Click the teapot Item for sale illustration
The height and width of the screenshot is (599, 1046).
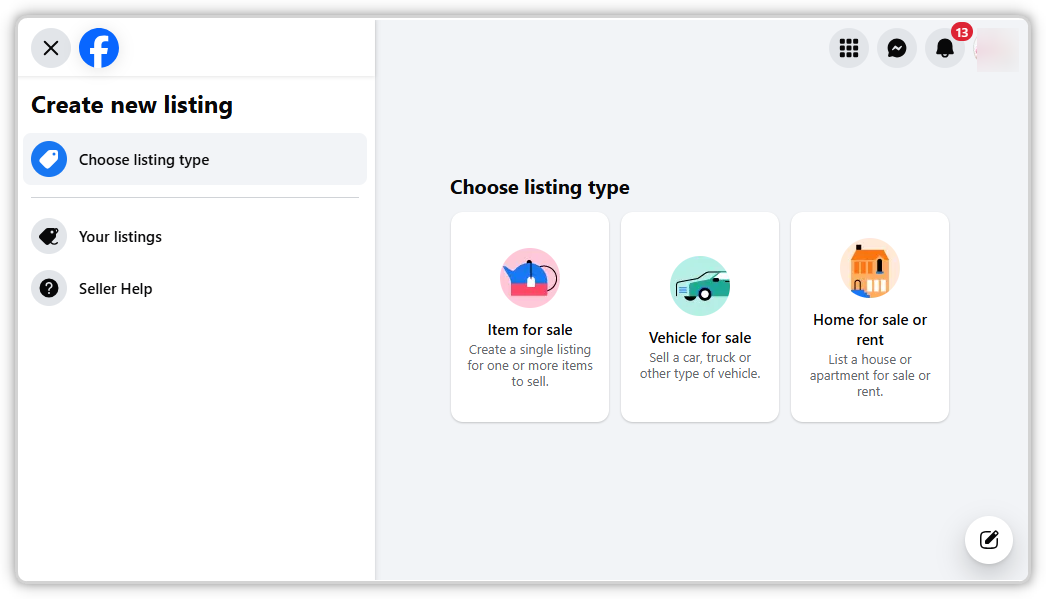(530, 278)
